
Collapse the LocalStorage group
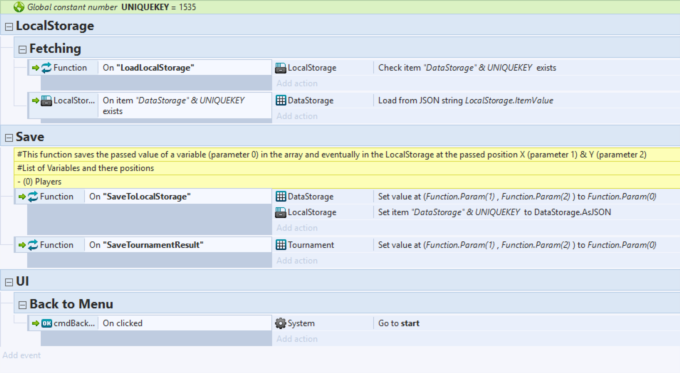[9, 27]
